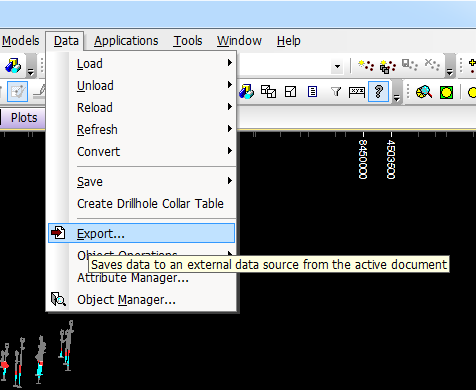Click the XYZ coordinates icon

coord(357,92)
